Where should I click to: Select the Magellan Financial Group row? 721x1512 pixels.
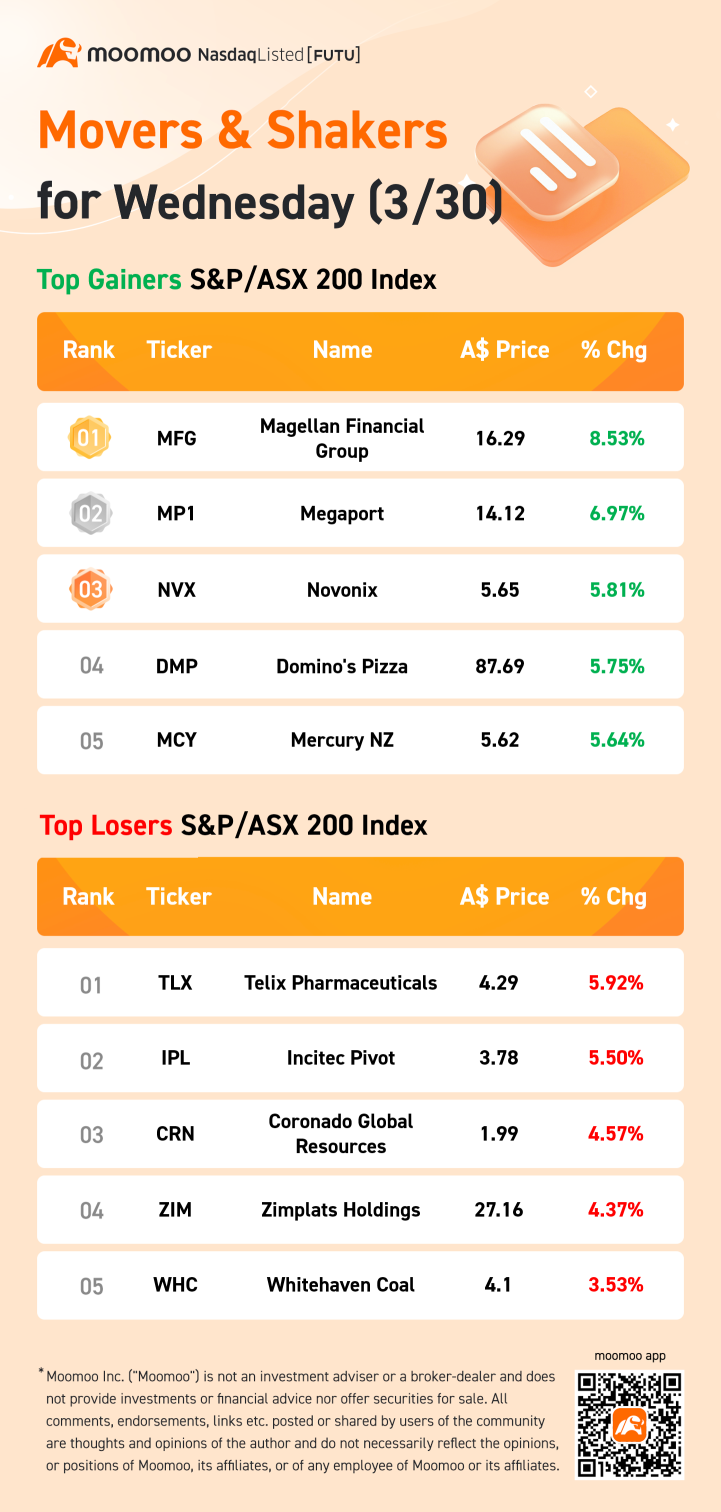pyautogui.click(x=360, y=437)
